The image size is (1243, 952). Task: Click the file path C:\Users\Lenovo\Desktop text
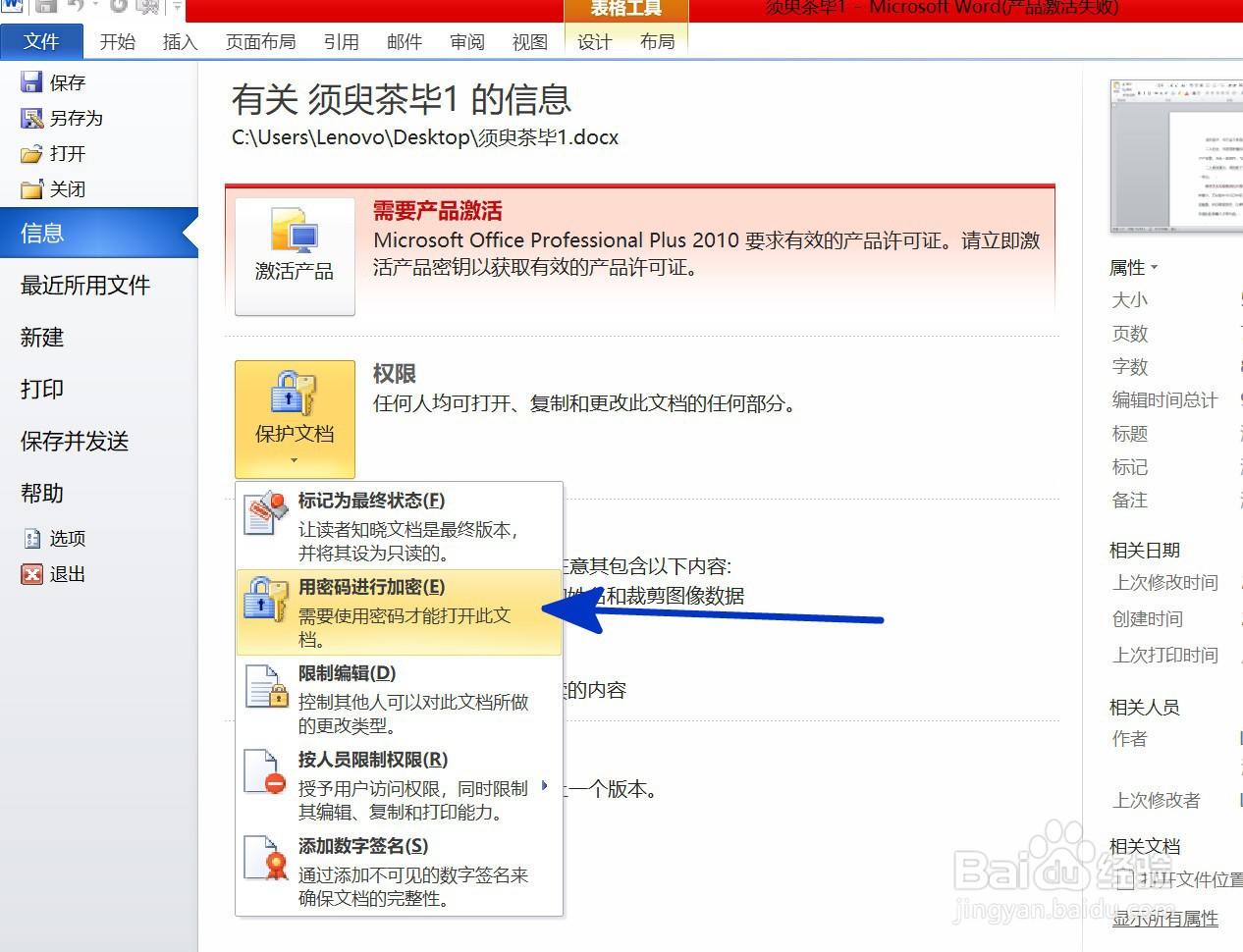click(x=425, y=137)
